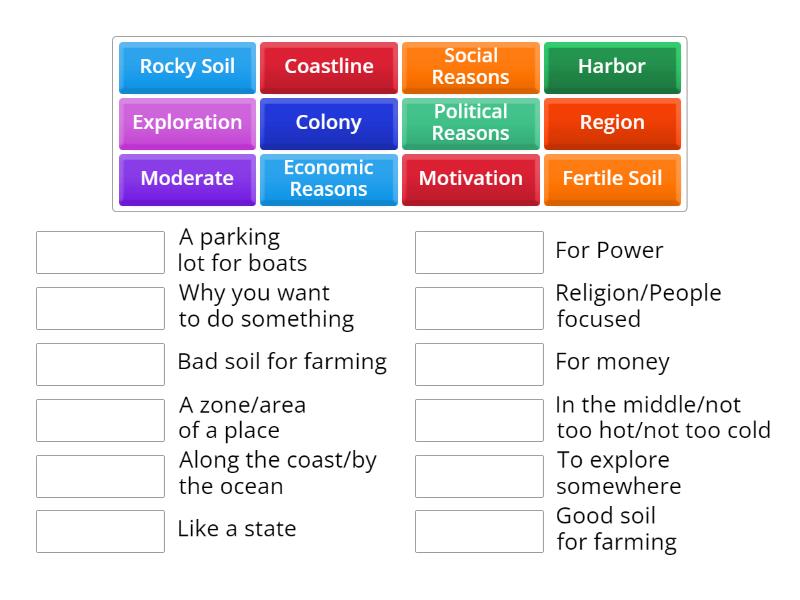Click the answer box beside 'A parking lot for boats'

point(100,251)
